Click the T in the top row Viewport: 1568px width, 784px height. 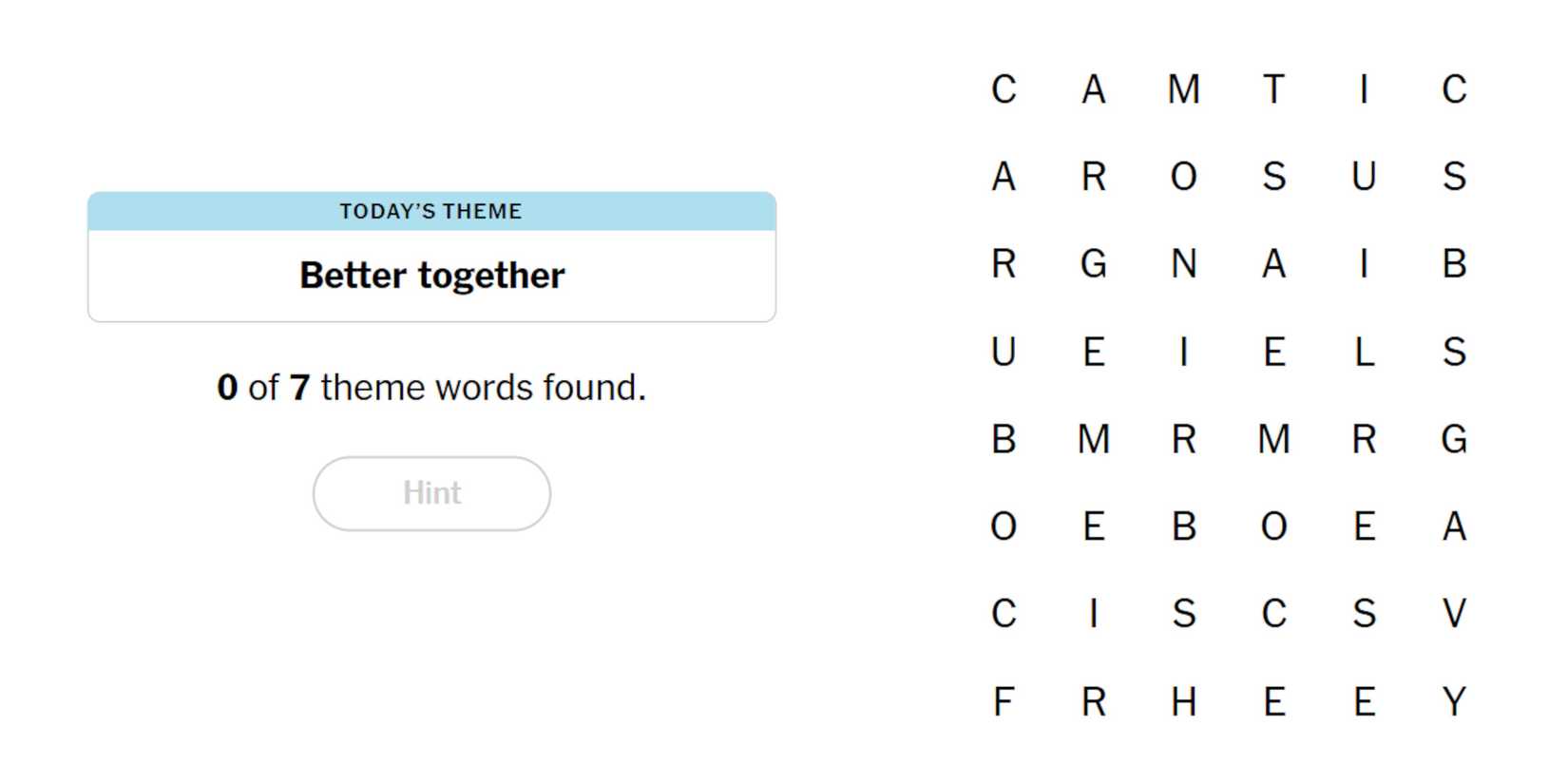click(1274, 89)
